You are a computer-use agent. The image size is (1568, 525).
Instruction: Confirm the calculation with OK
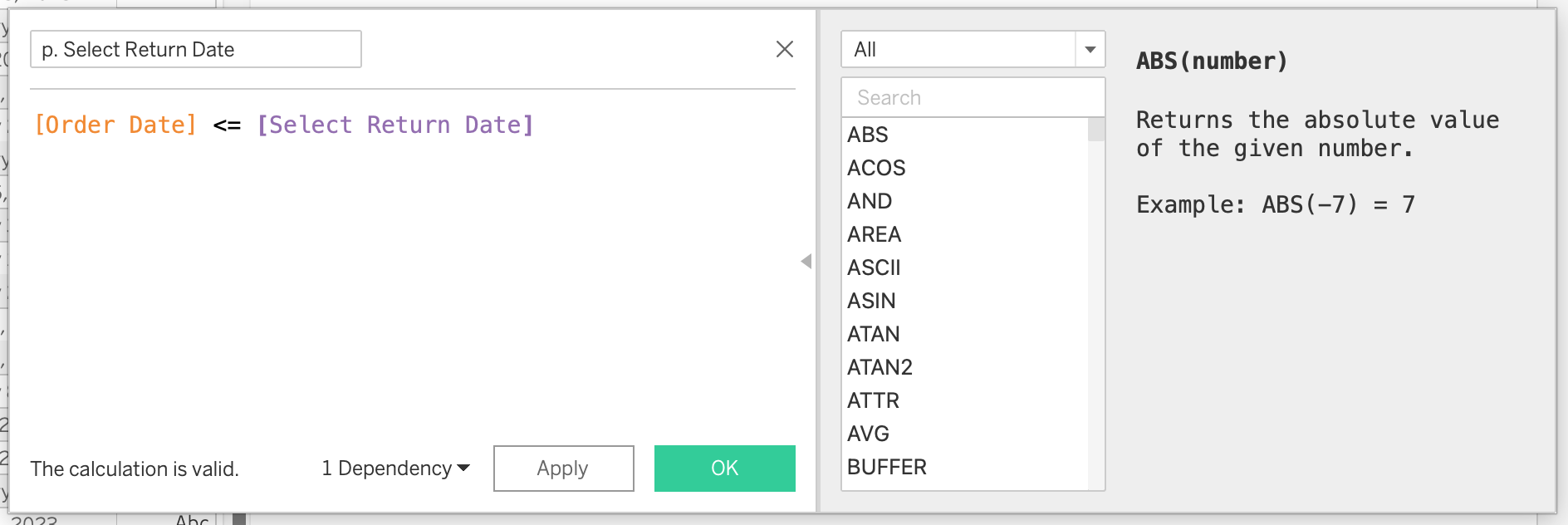tap(724, 469)
